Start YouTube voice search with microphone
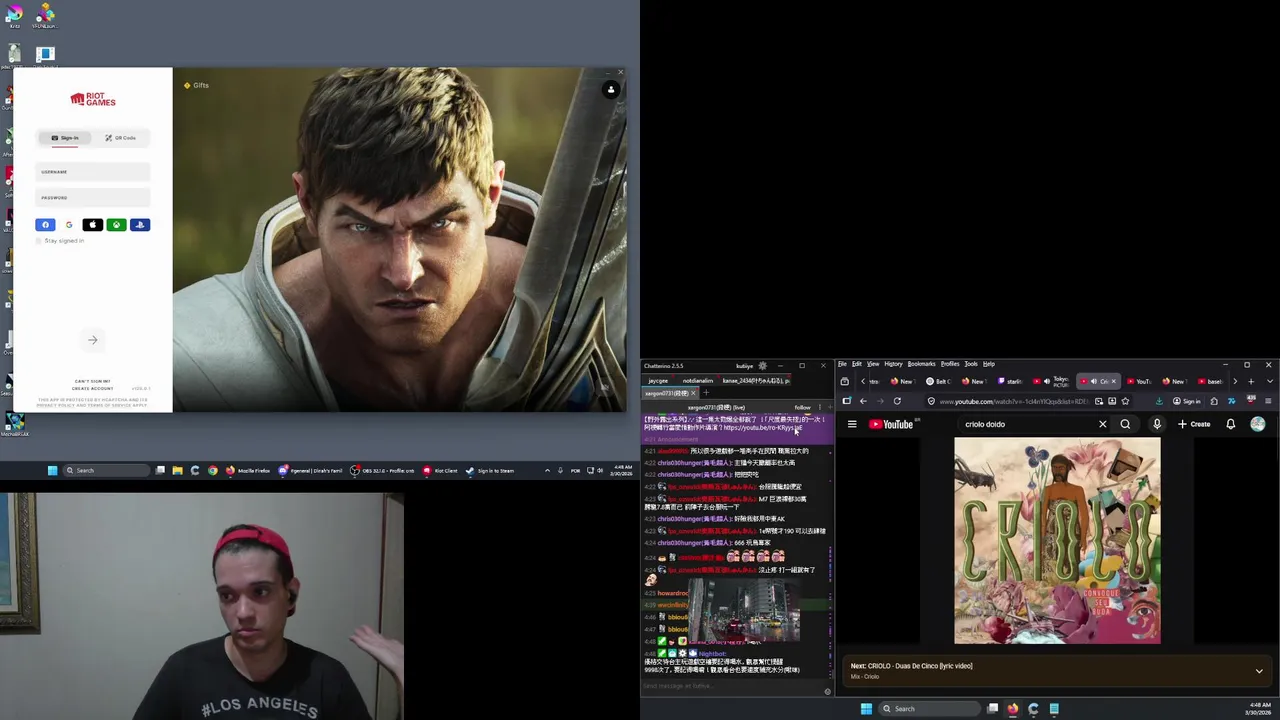 (x=1157, y=424)
